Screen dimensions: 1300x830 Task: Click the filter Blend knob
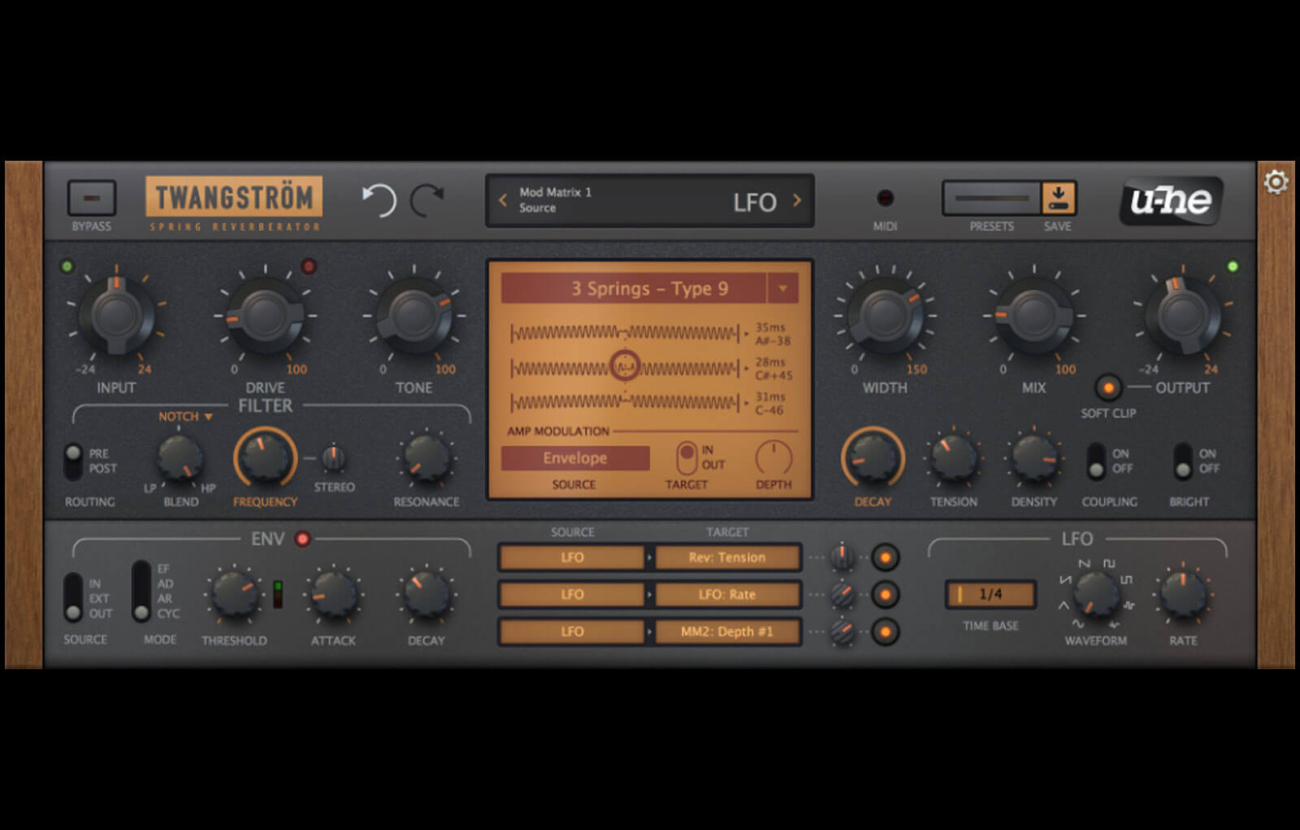click(x=181, y=458)
